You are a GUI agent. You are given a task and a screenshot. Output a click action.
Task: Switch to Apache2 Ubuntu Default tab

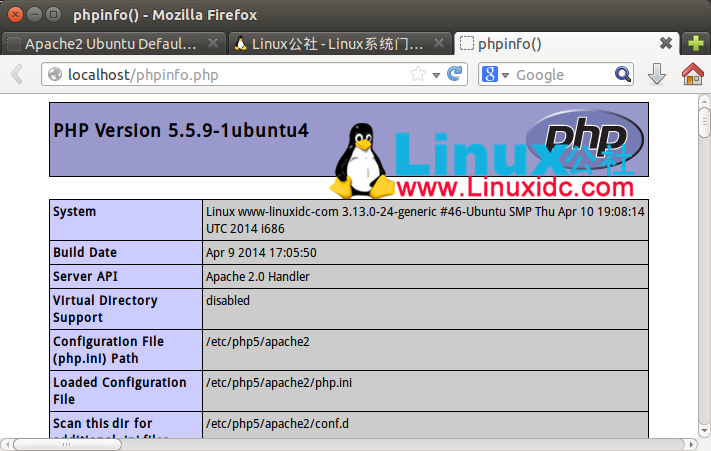tap(113, 44)
